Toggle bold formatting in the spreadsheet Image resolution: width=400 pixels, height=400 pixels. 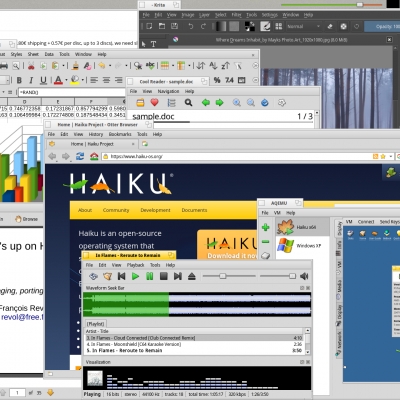click(x=19, y=80)
